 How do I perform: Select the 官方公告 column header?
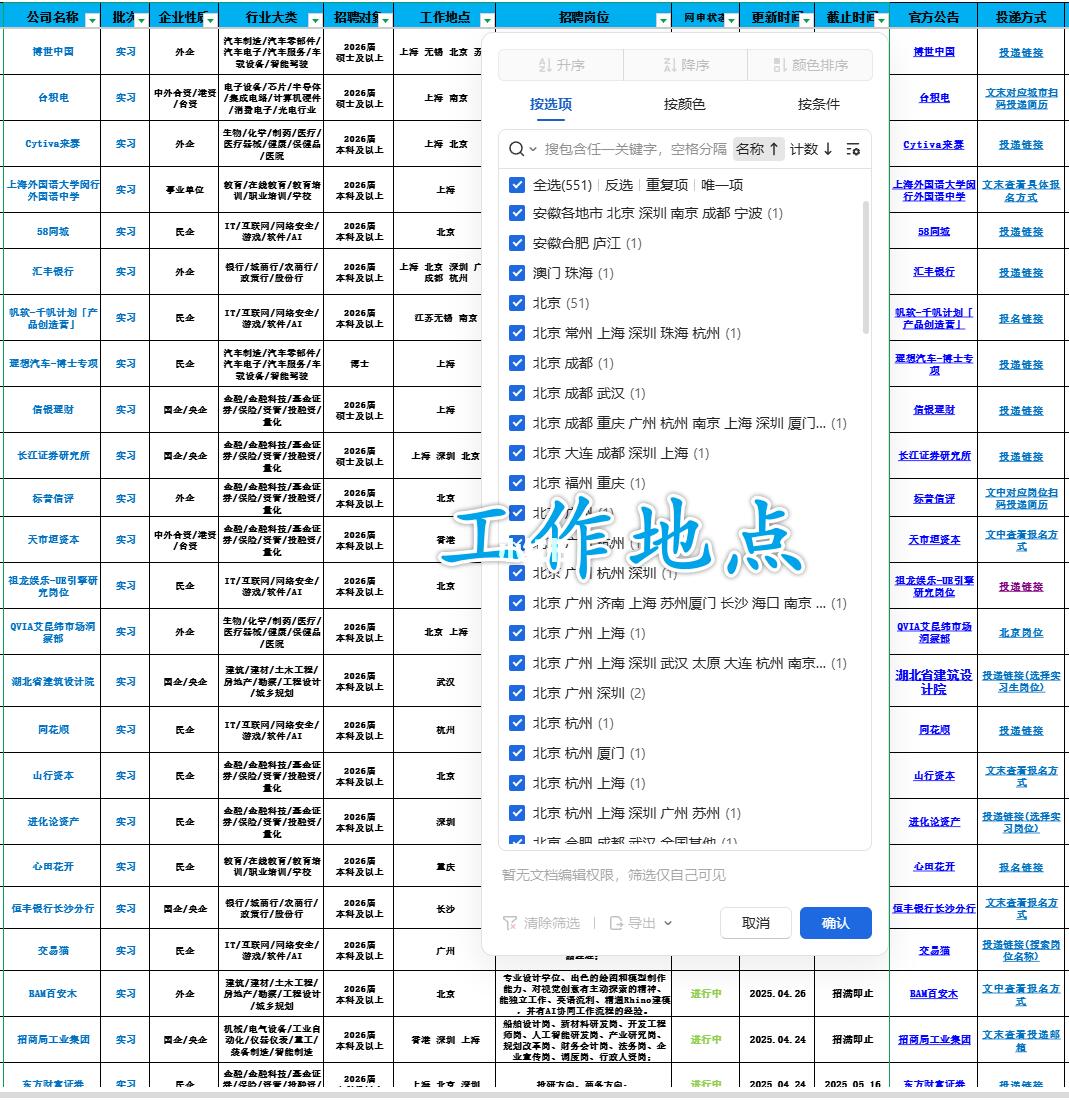[933, 16]
